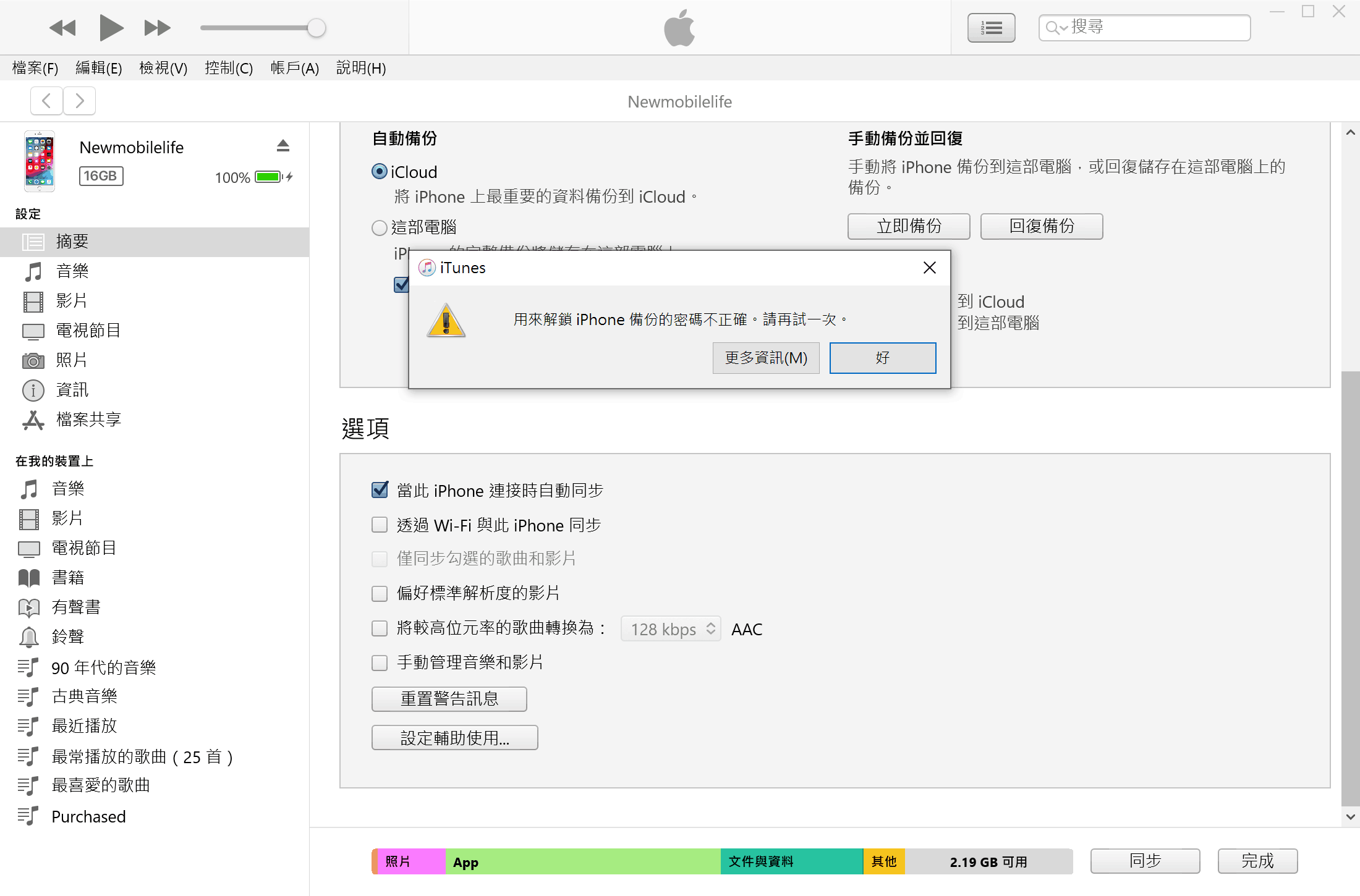The height and width of the screenshot is (896, 1360).
Task: Open the 128 kbps bitrate dropdown
Action: click(x=671, y=629)
